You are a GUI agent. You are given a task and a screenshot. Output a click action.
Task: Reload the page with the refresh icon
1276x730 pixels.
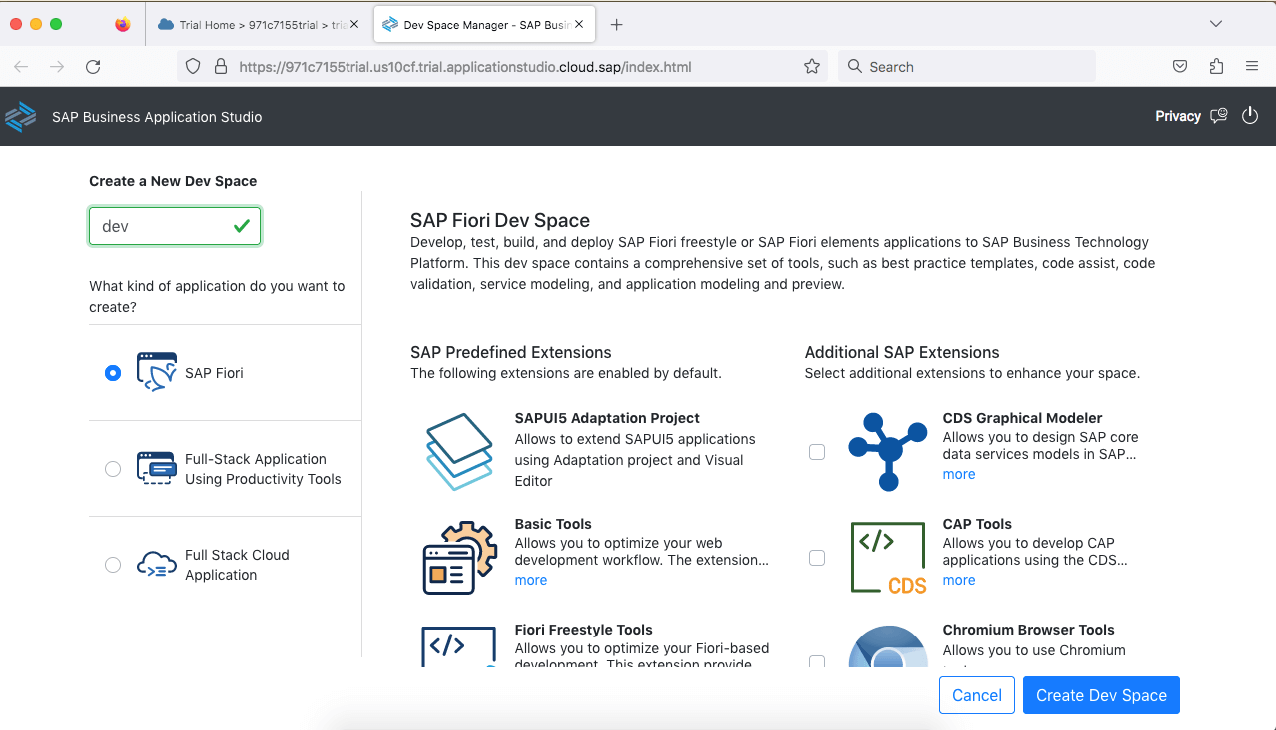(x=93, y=67)
